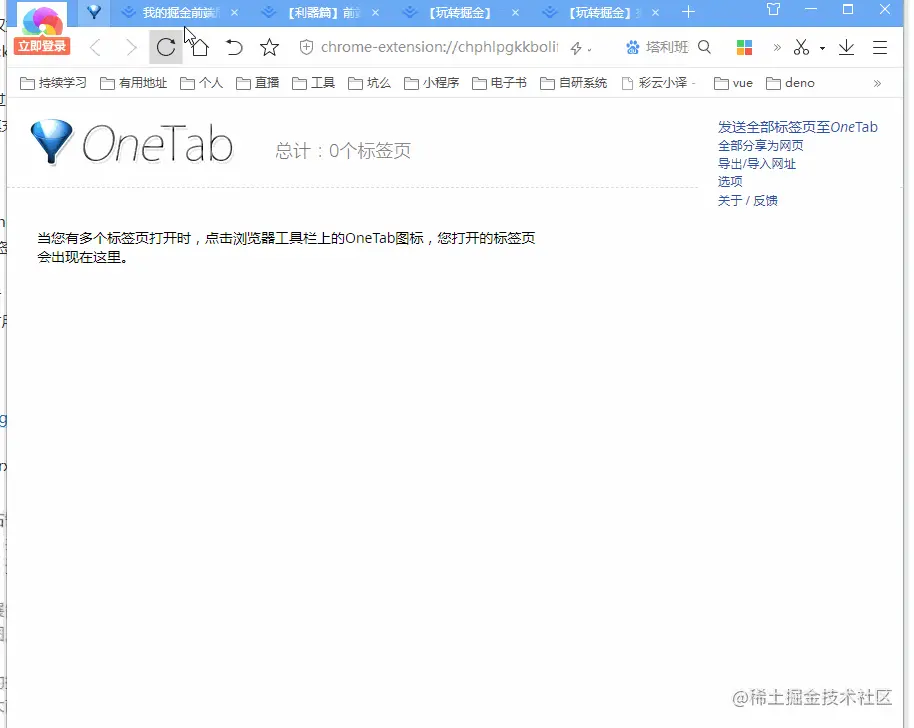
Task: Click the undo close tab icon
Action: coord(234,47)
